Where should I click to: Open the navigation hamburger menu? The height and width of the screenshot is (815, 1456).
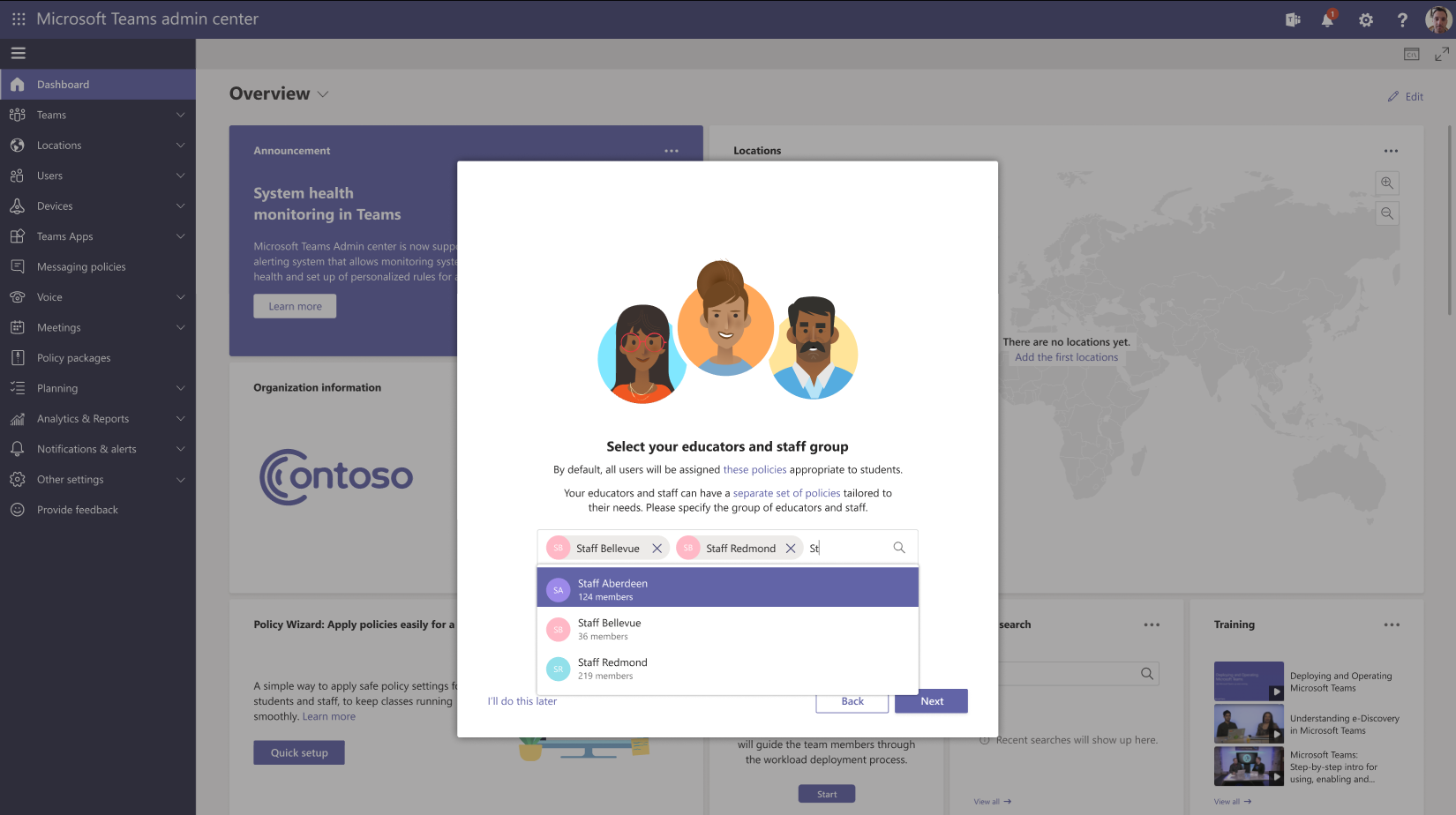pyautogui.click(x=18, y=53)
